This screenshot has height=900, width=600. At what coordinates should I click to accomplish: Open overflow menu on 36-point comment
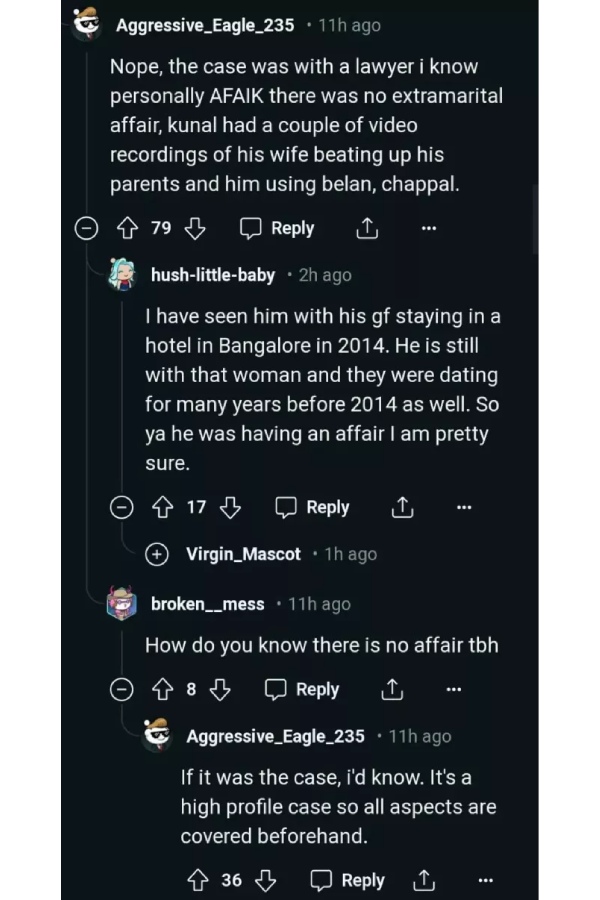[485, 880]
